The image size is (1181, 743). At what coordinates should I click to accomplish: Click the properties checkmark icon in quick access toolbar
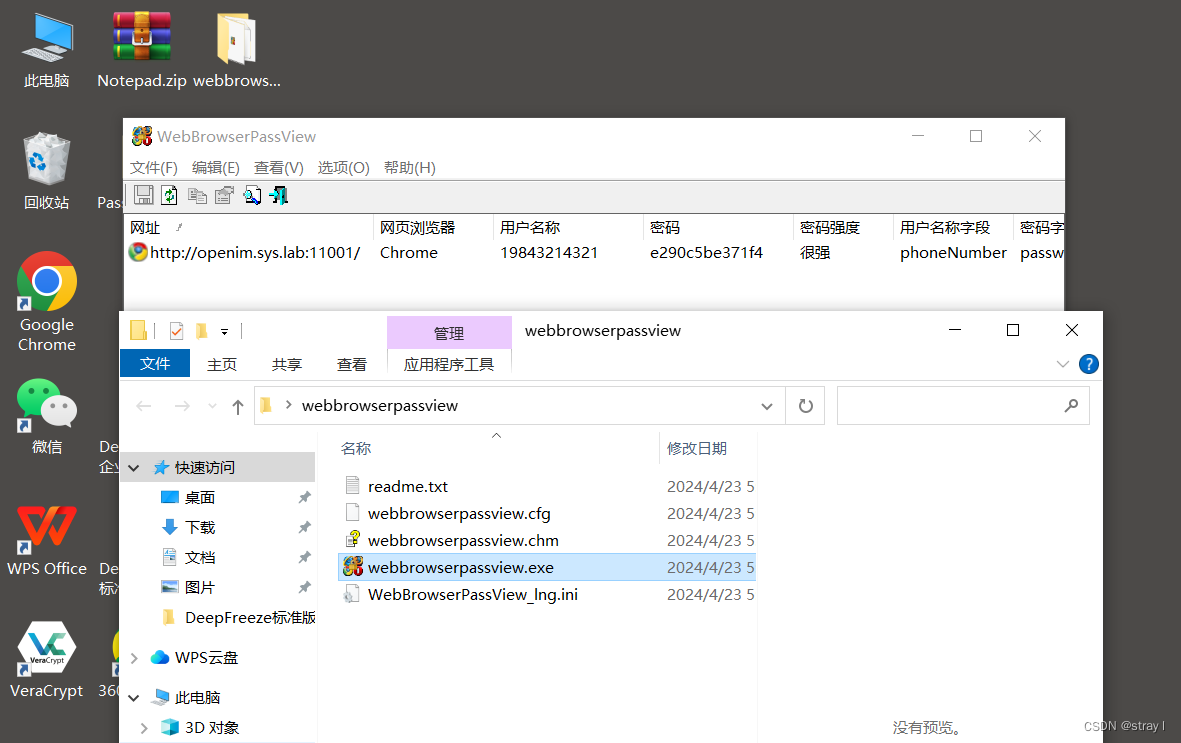pos(176,331)
